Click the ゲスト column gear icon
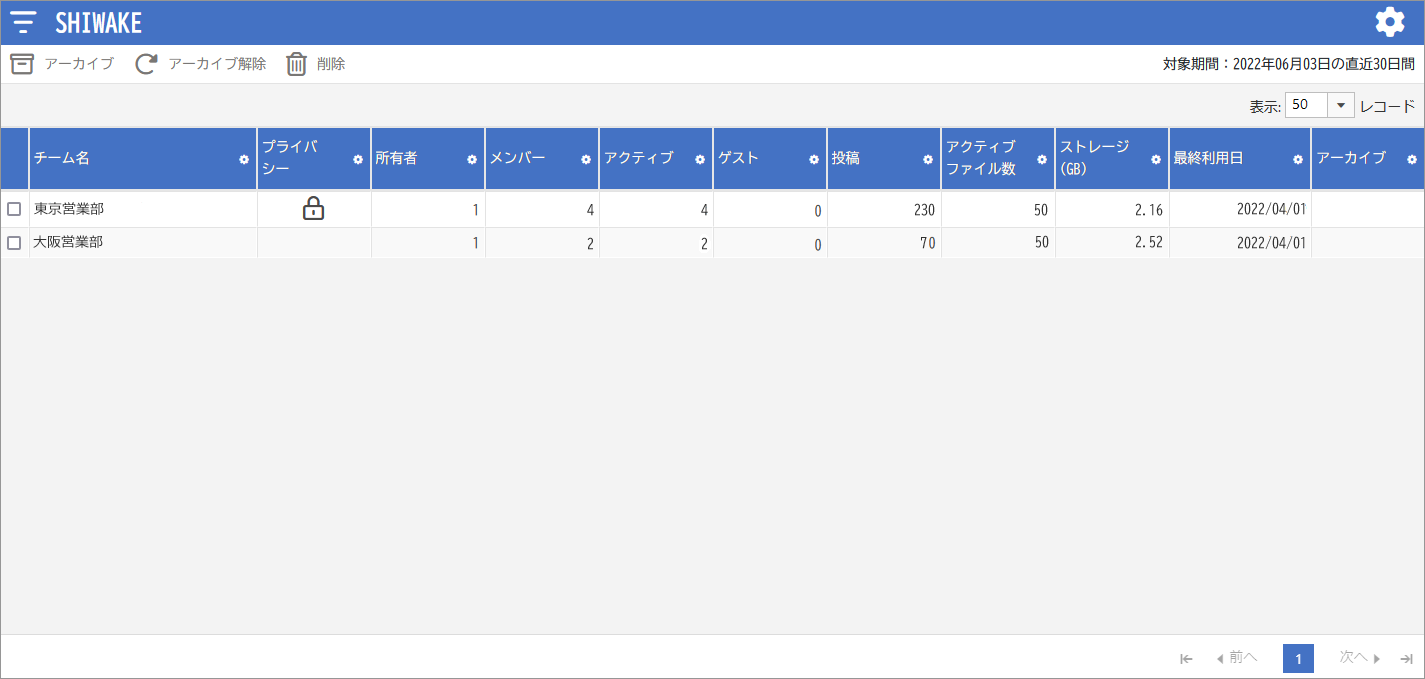The image size is (1425, 679). (x=812, y=158)
